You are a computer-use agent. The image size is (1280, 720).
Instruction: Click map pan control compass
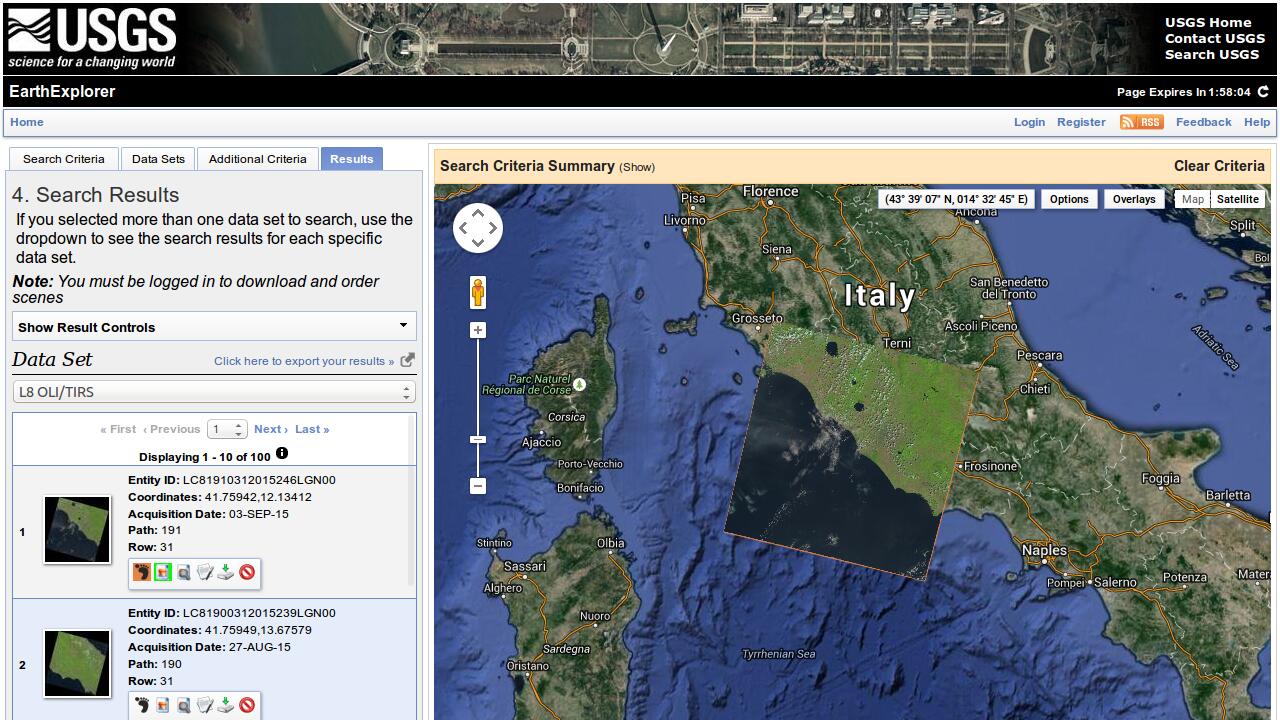coord(478,229)
